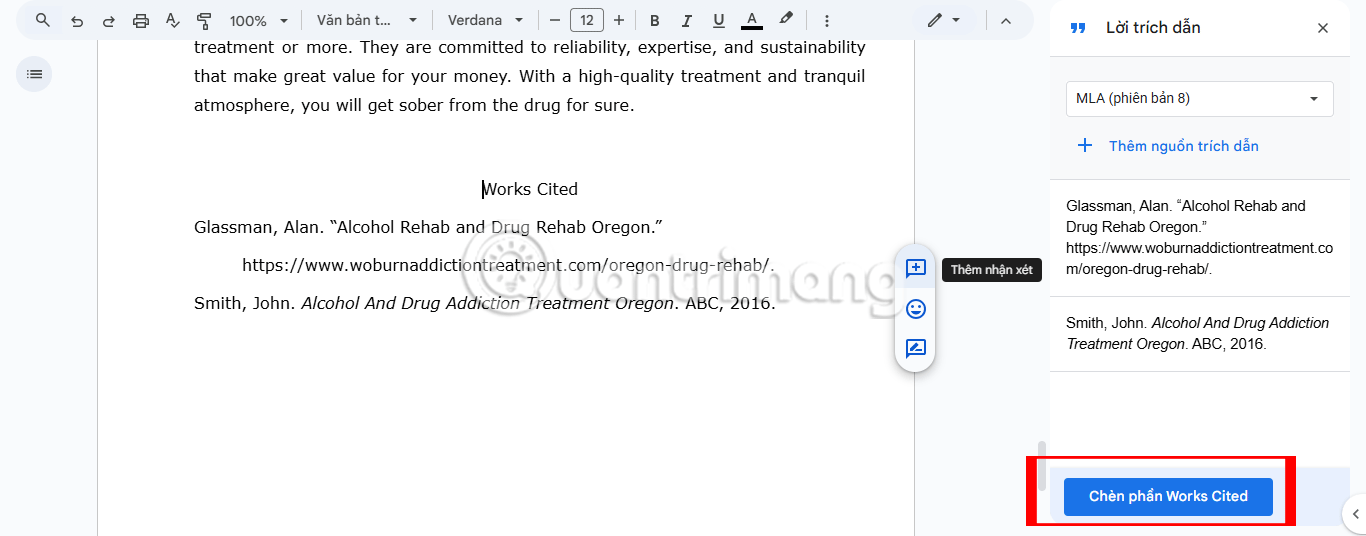Open the three-dot more options menu

826,20
